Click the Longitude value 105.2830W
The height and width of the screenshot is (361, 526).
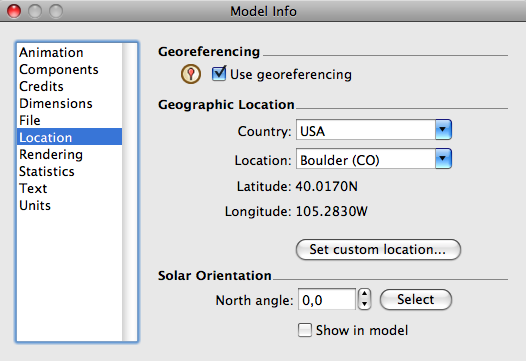(331, 212)
